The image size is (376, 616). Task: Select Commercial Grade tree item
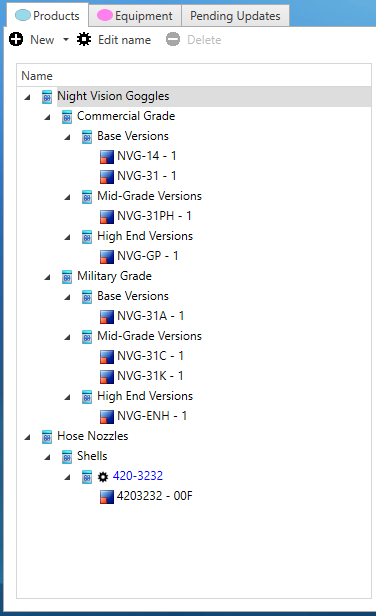pos(126,116)
